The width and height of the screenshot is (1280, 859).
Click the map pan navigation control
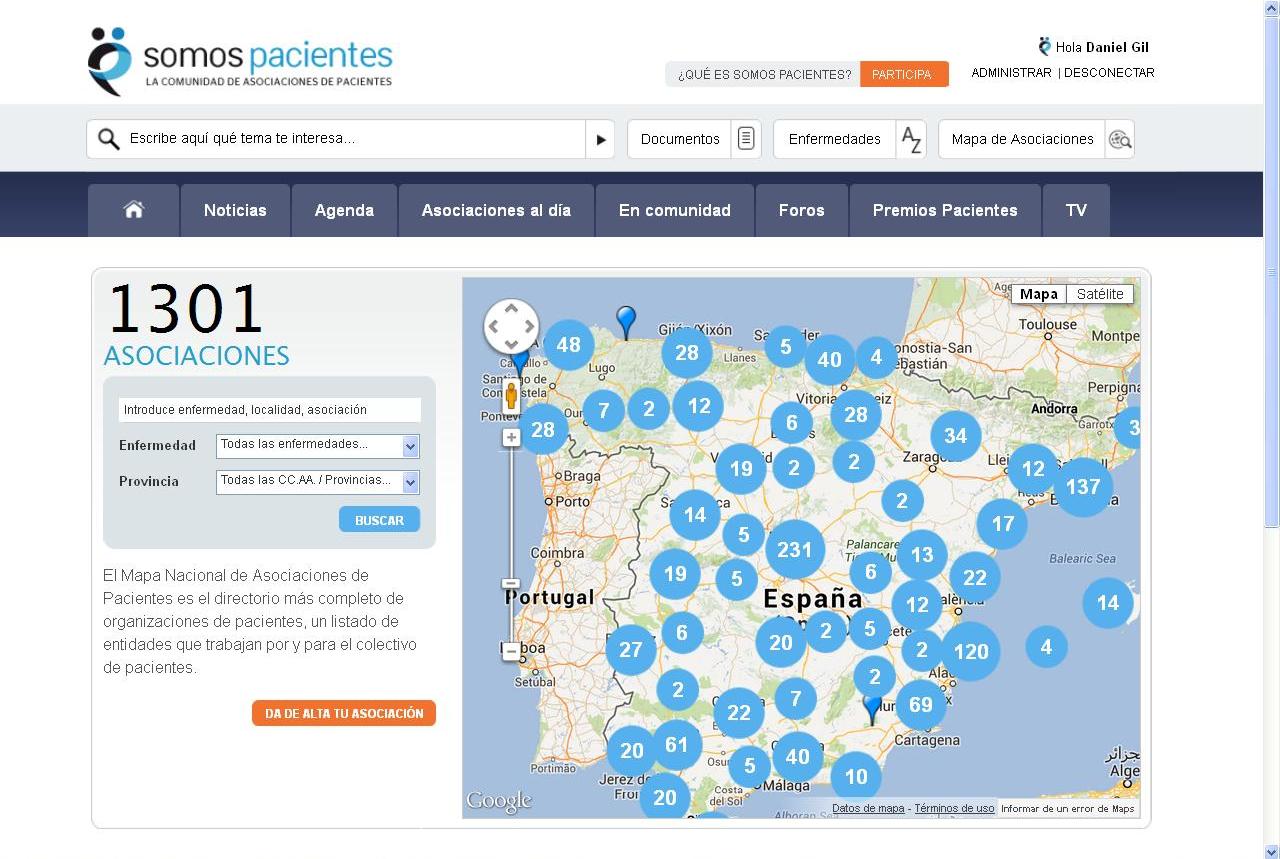[x=511, y=326]
